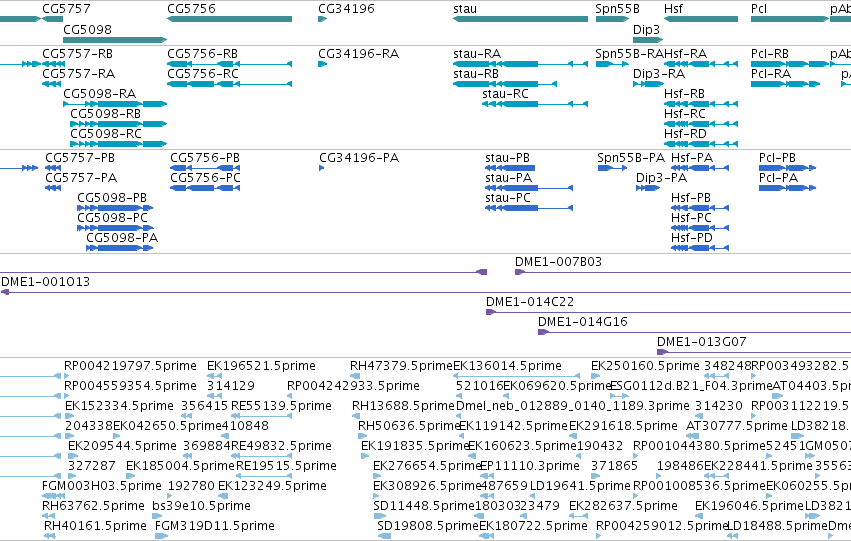Select protein stau-PA
Image resolution: width=851 pixels, height=541 pixels.
click(x=509, y=178)
